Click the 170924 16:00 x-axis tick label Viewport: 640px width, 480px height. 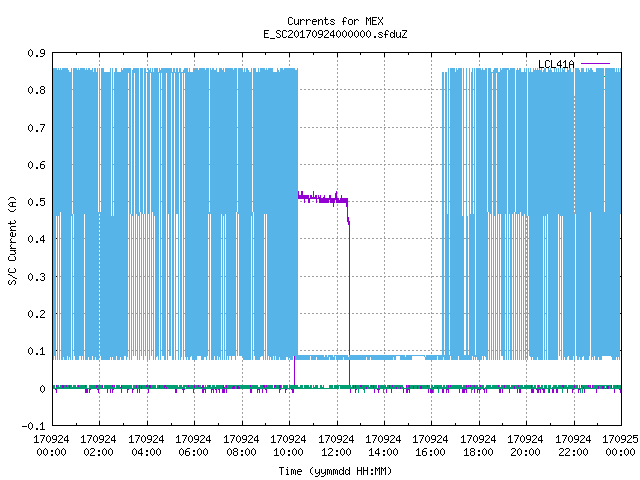point(431,446)
